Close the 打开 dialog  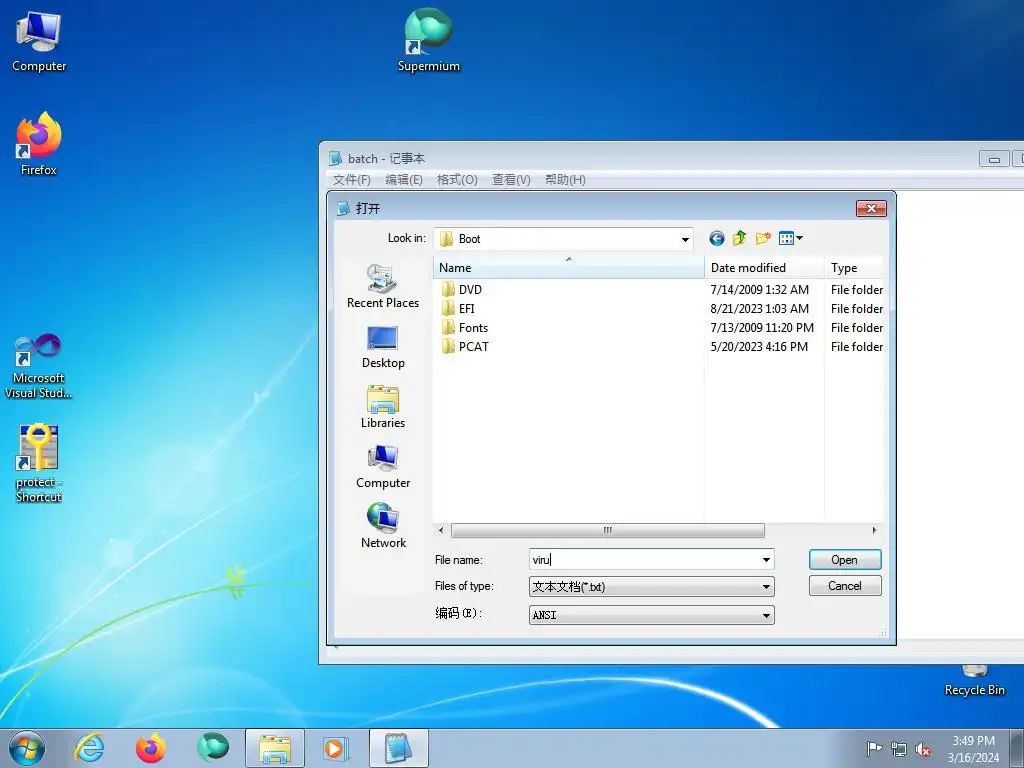coord(871,208)
